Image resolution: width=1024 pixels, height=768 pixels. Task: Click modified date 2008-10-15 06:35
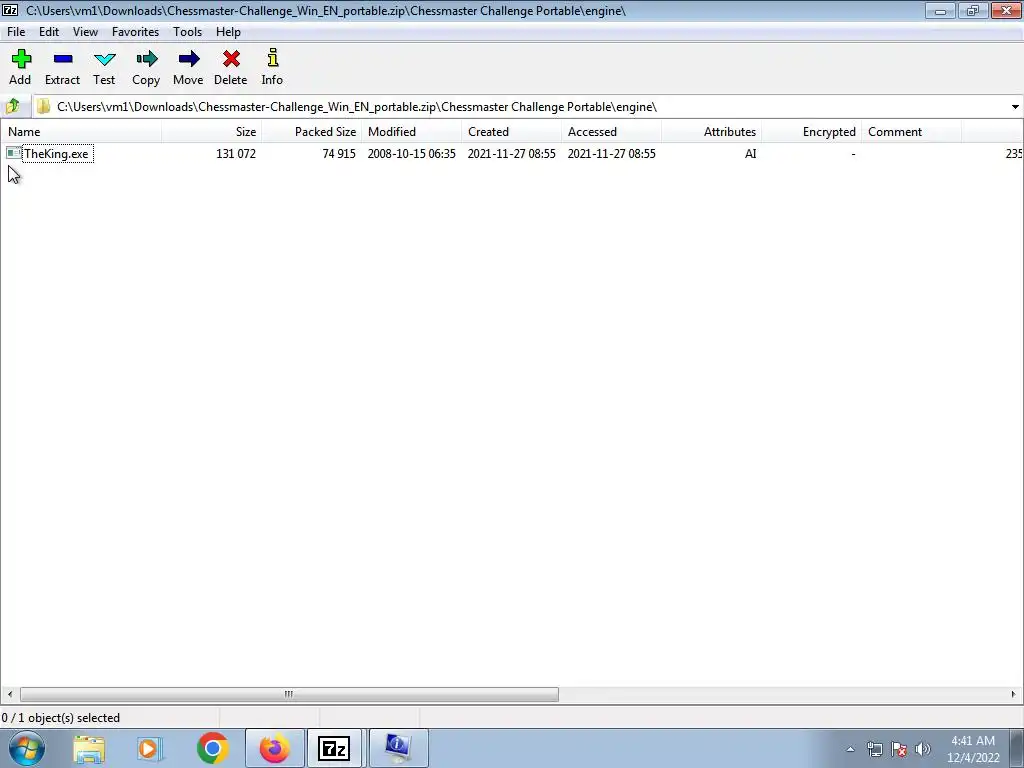411,153
